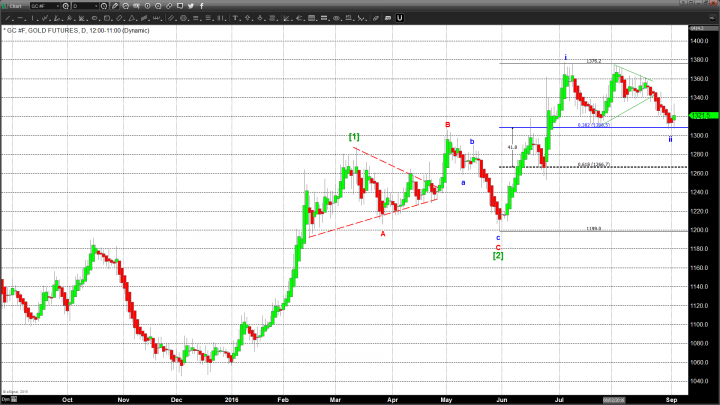This screenshot has width=720, height=405.
Task: Click the green [2] wave label
Action: (x=498, y=255)
